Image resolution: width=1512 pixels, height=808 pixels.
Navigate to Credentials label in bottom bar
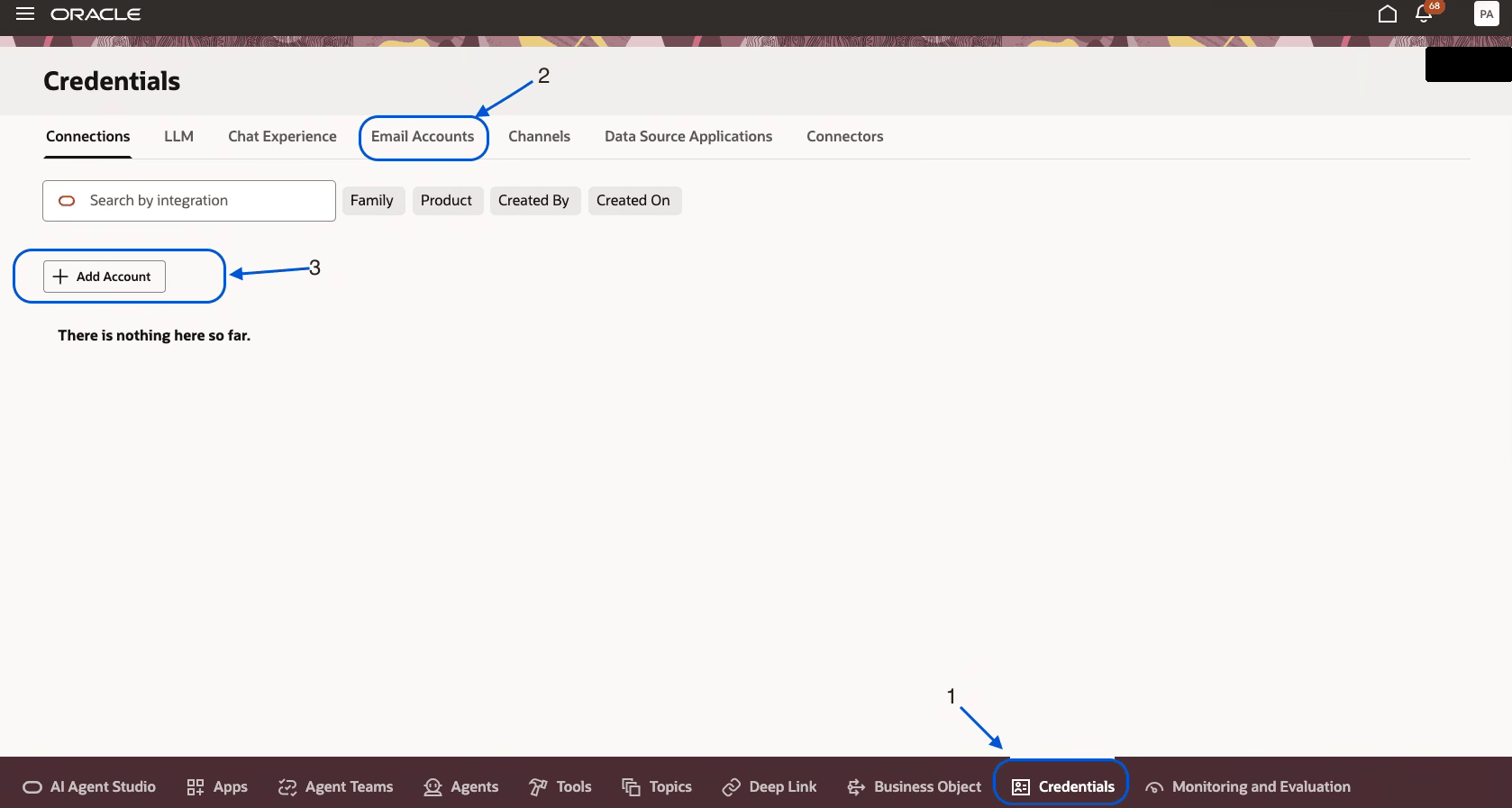tap(1077, 787)
